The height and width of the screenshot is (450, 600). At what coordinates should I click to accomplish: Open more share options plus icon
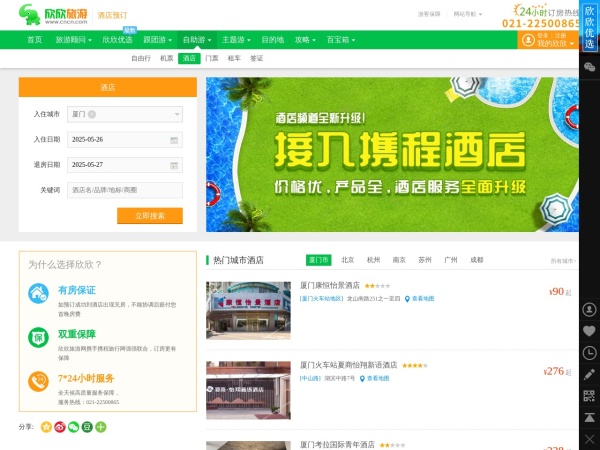[x=101, y=427]
